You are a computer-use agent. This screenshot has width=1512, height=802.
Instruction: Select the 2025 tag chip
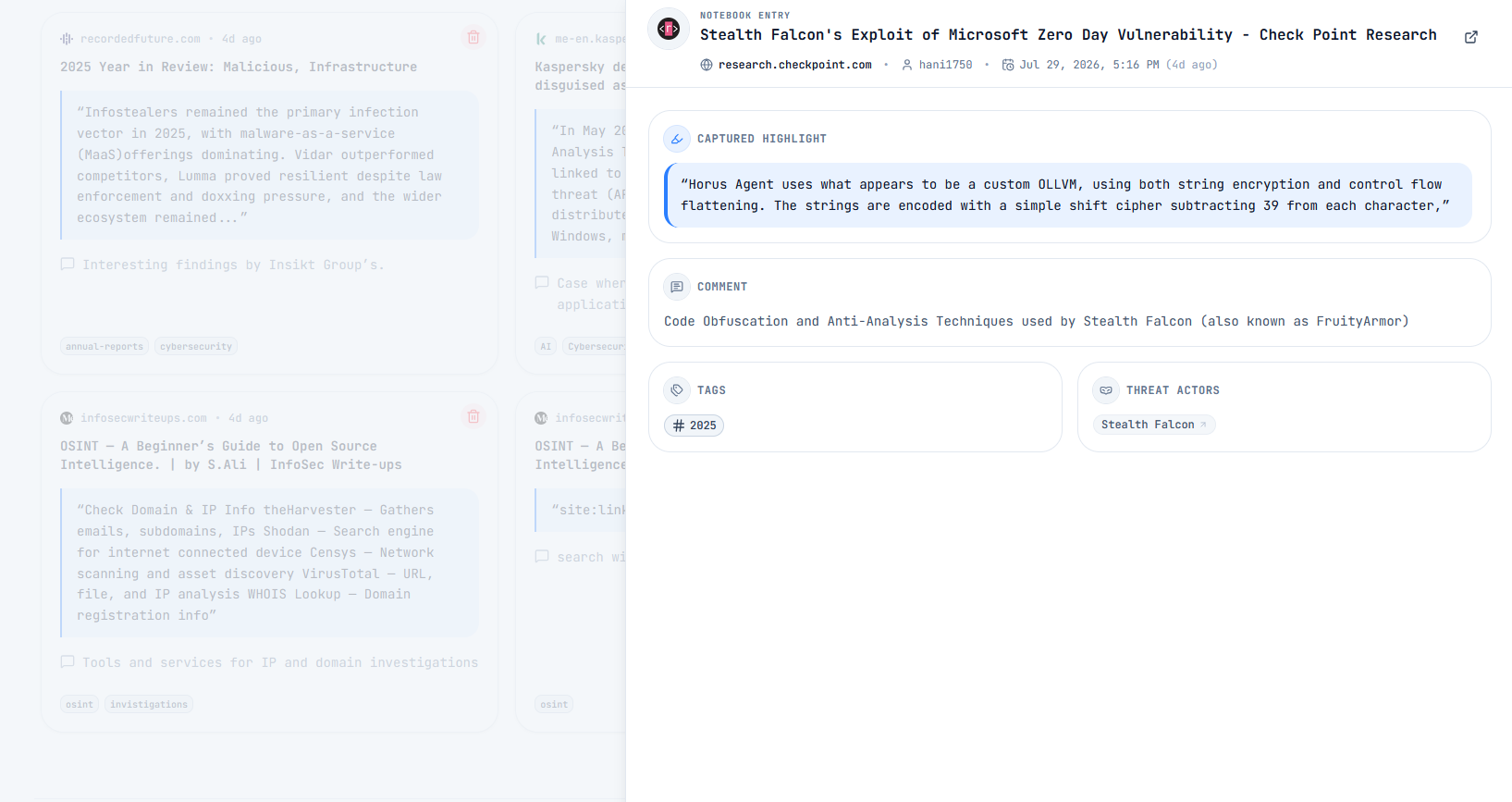[x=694, y=426]
